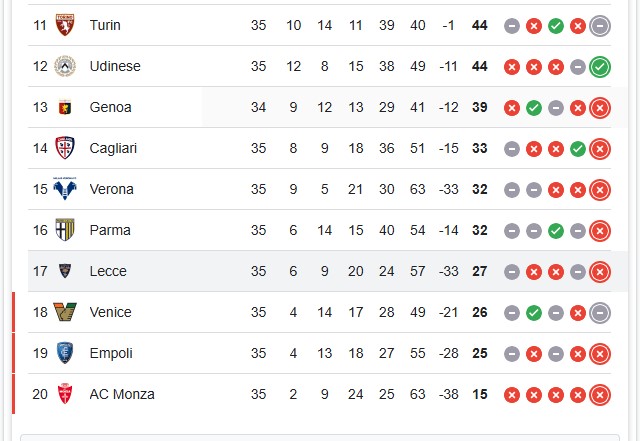Click Empoli's points total of 25
The width and height of the screenshot is (640, 441).
pos(480,353)
